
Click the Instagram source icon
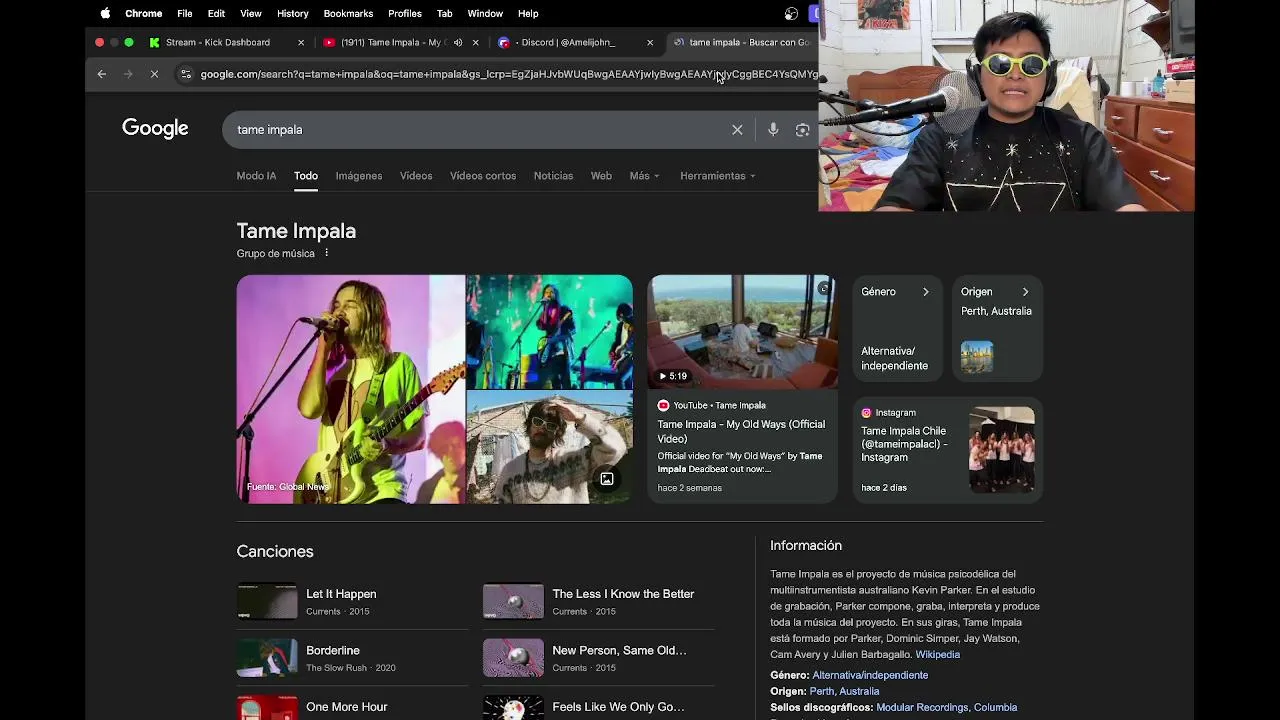pos(866,412)
